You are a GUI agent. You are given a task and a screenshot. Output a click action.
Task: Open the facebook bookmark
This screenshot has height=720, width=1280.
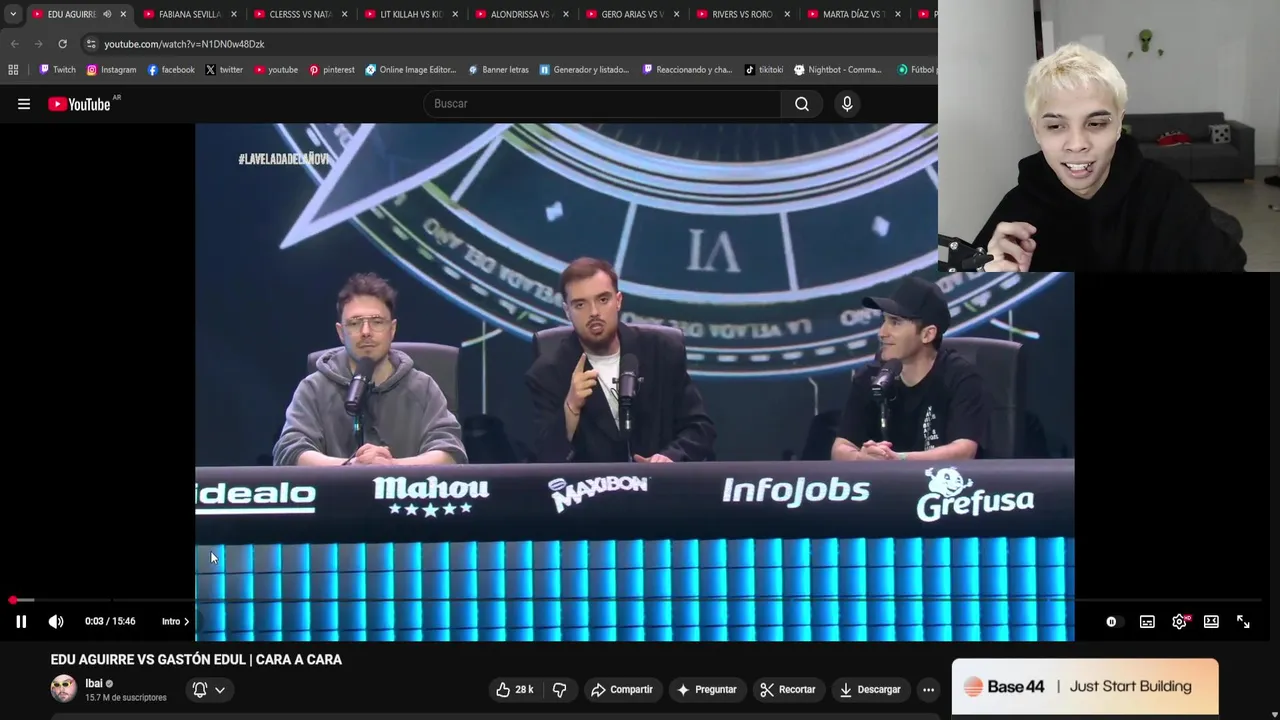click(171, 70)
